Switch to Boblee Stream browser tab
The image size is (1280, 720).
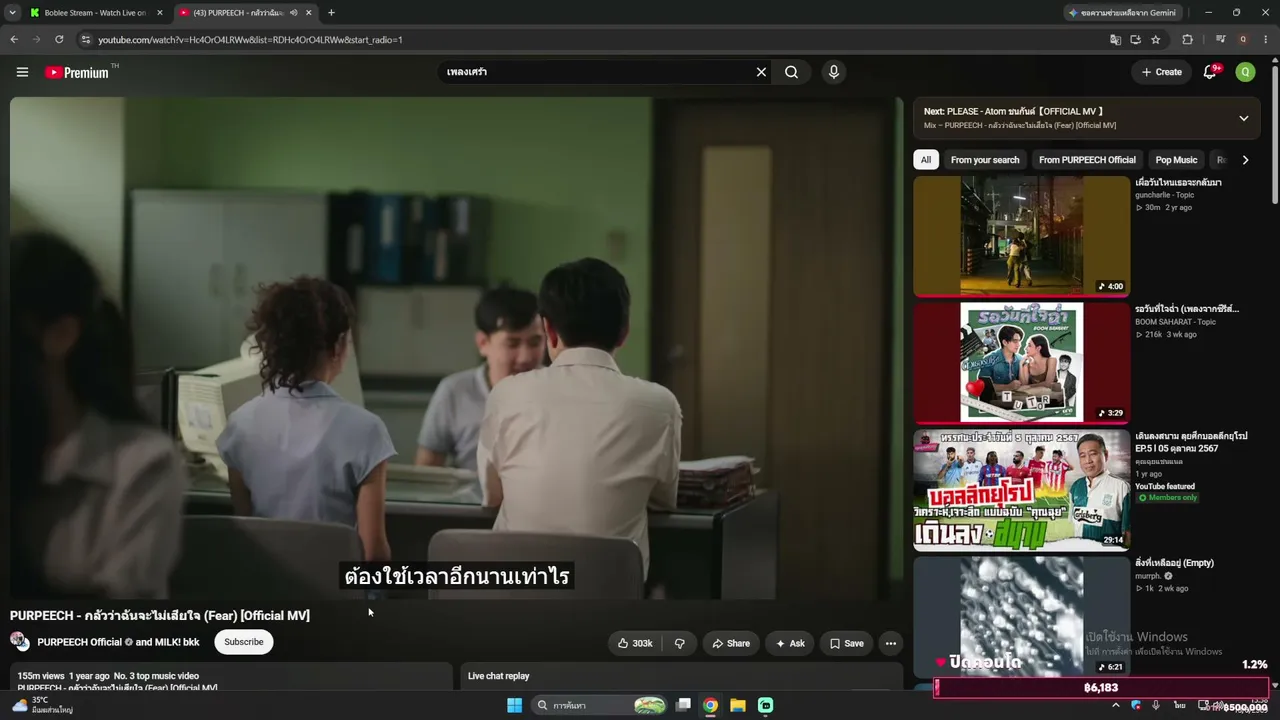click(95, 13)
